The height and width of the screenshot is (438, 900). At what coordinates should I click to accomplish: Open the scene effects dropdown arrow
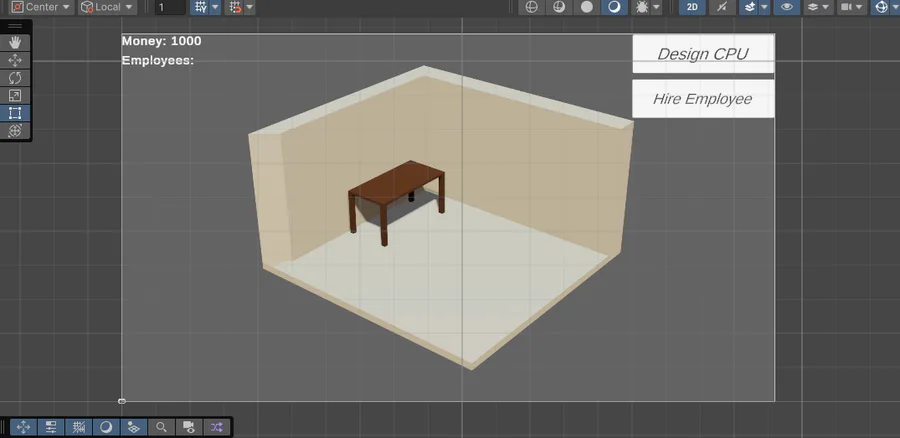tap(764, 7)
